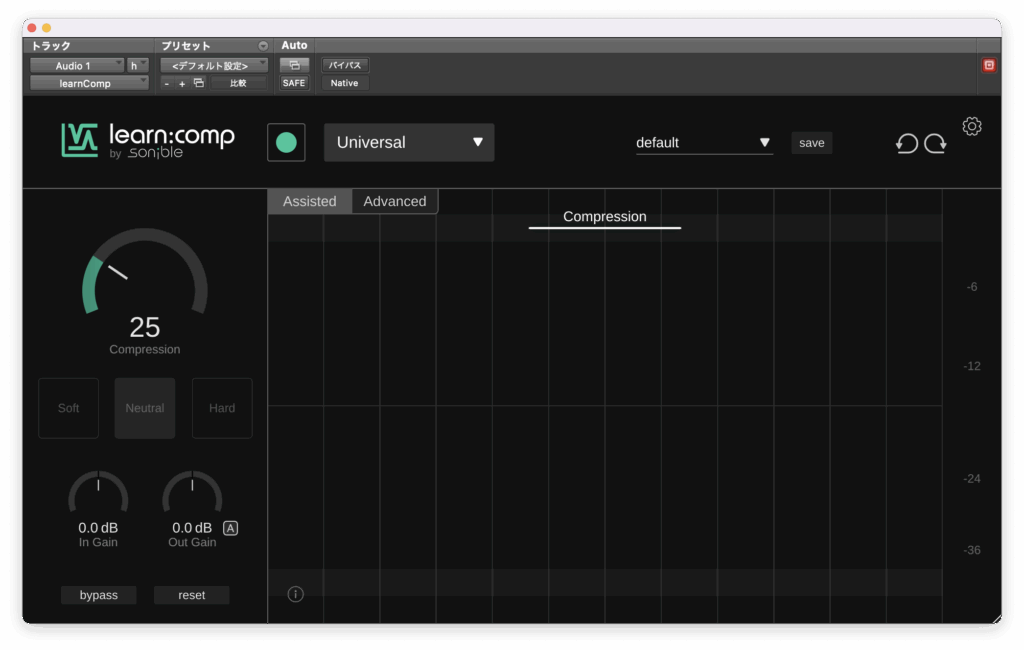Select previous preset with minus button
Image resolution: width=1024 pixels, height=650 pixels.
(x=167, y=84)
